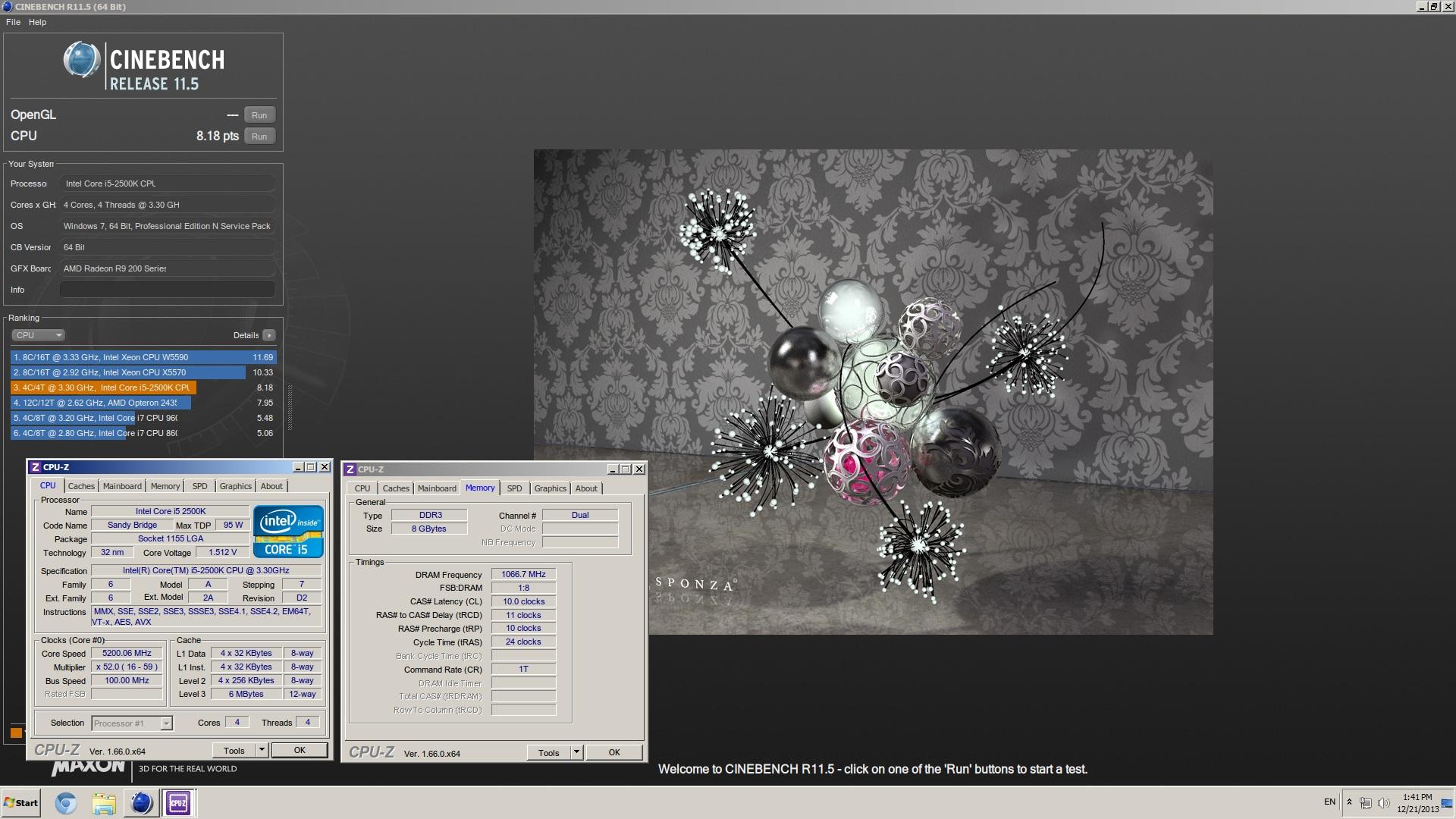Open the volume speaker tray icon
1456x819 pixels.
click(x=1384, y=803)
